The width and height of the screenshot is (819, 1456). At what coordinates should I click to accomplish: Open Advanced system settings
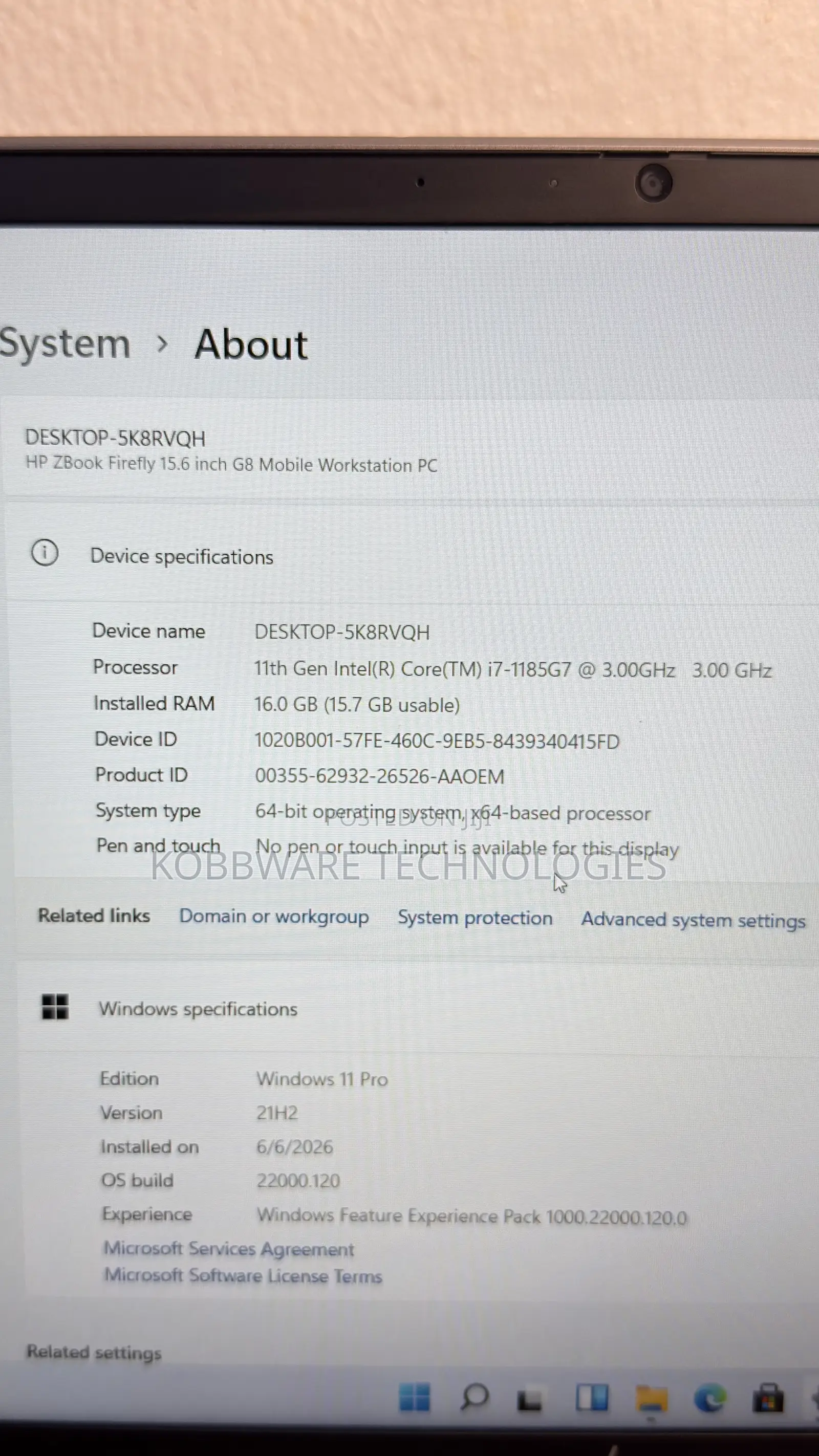point(694,920)
